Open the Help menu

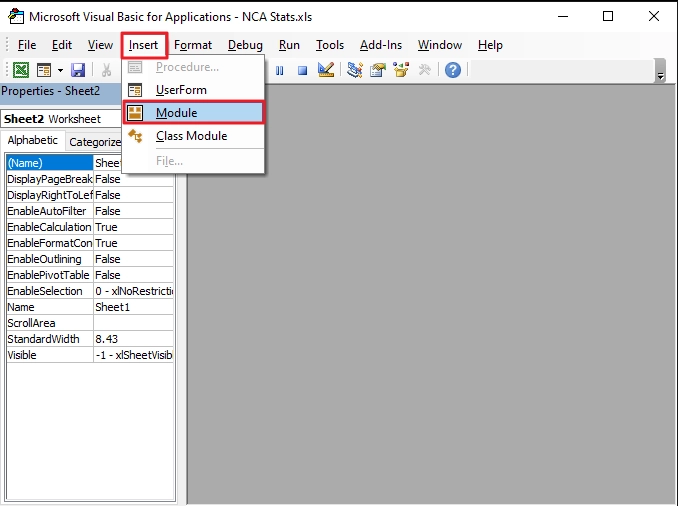point(490,45)
